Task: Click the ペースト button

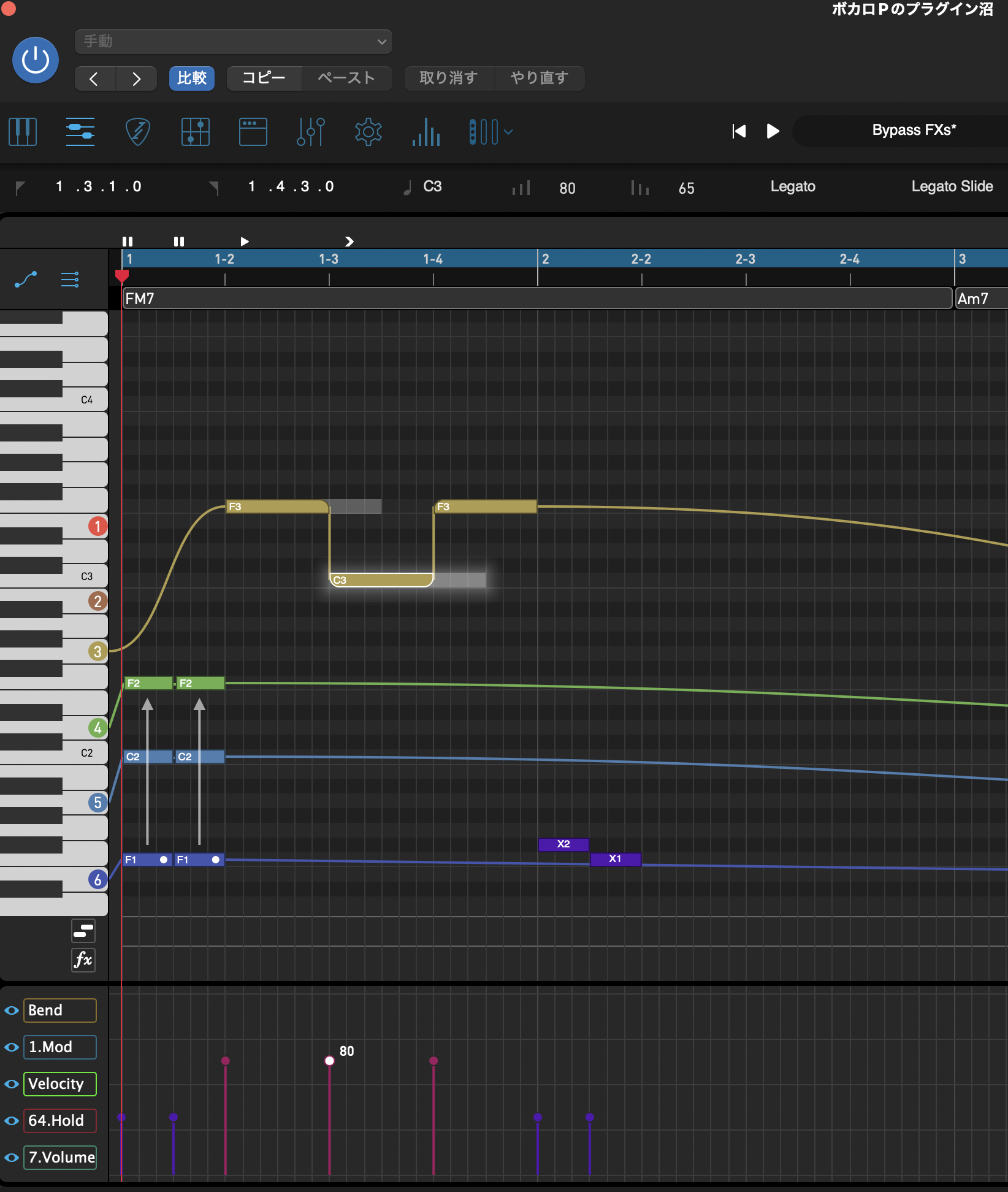Action: pos(346,78)
